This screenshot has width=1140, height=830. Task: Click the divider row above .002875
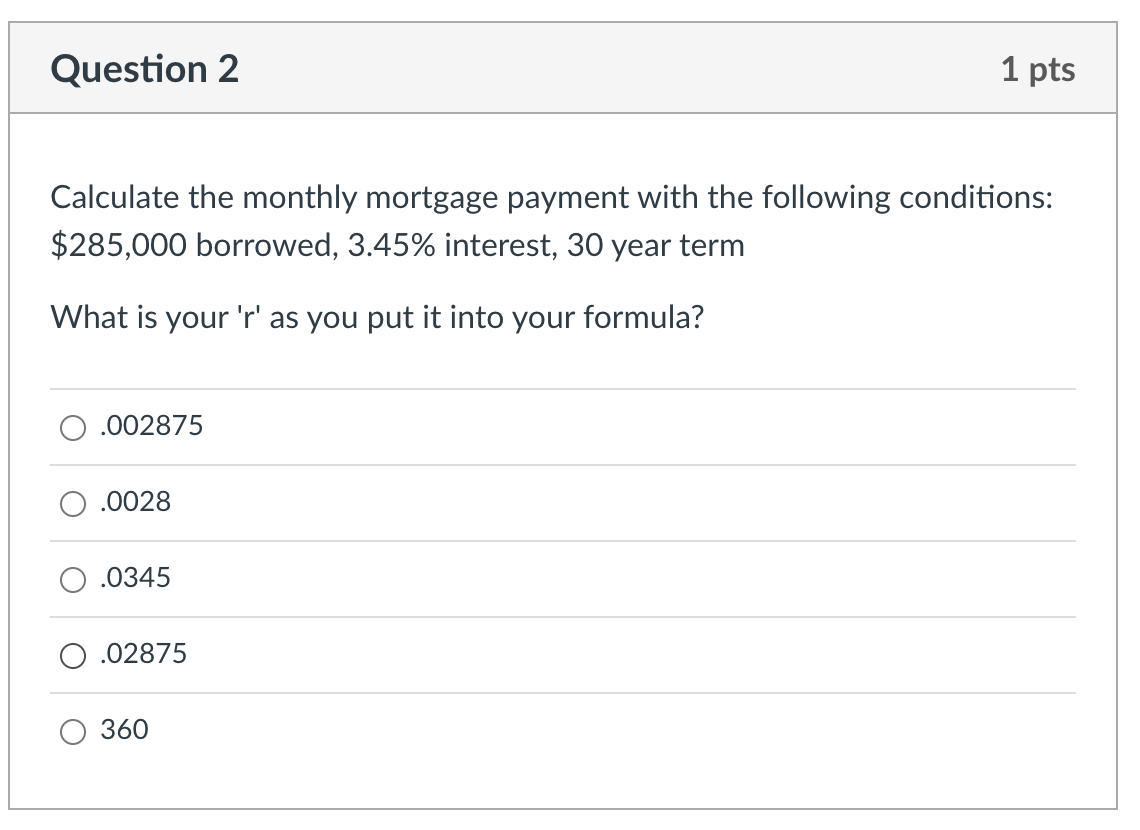click(565, 390)
